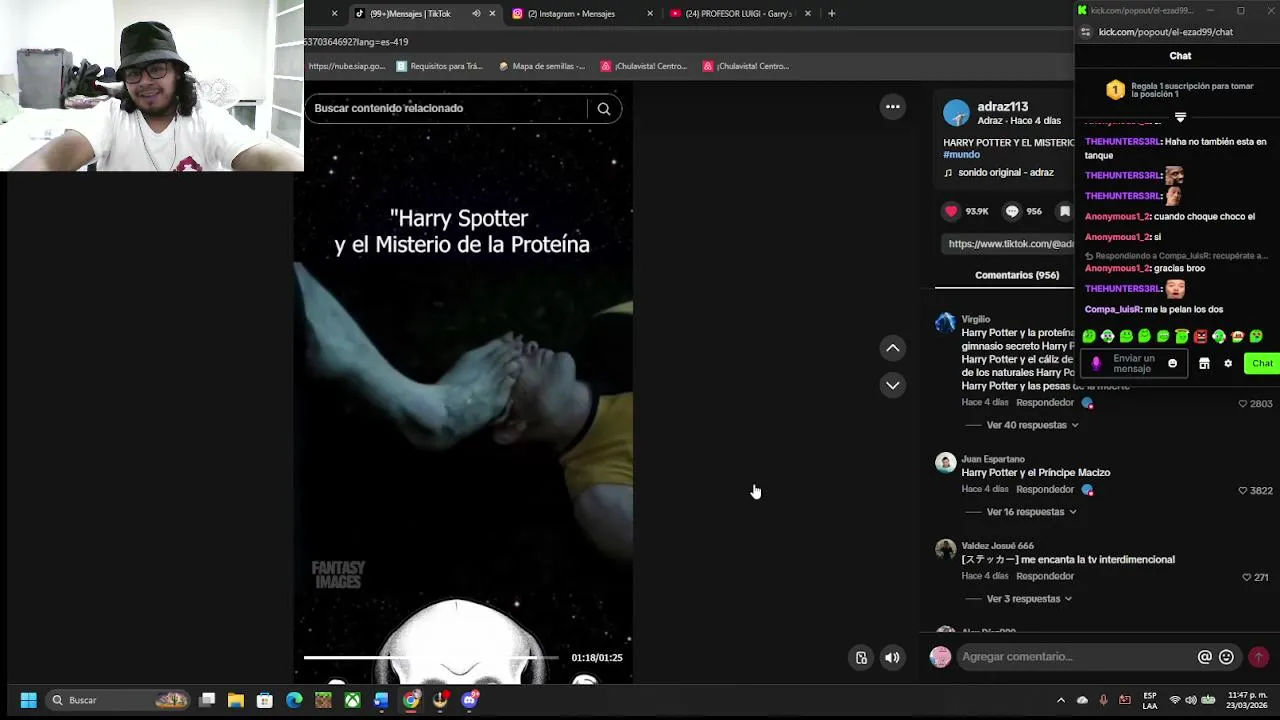Expand 'Ver 16 respuestas' under Juan Espartano

[x=1031, y=512]
